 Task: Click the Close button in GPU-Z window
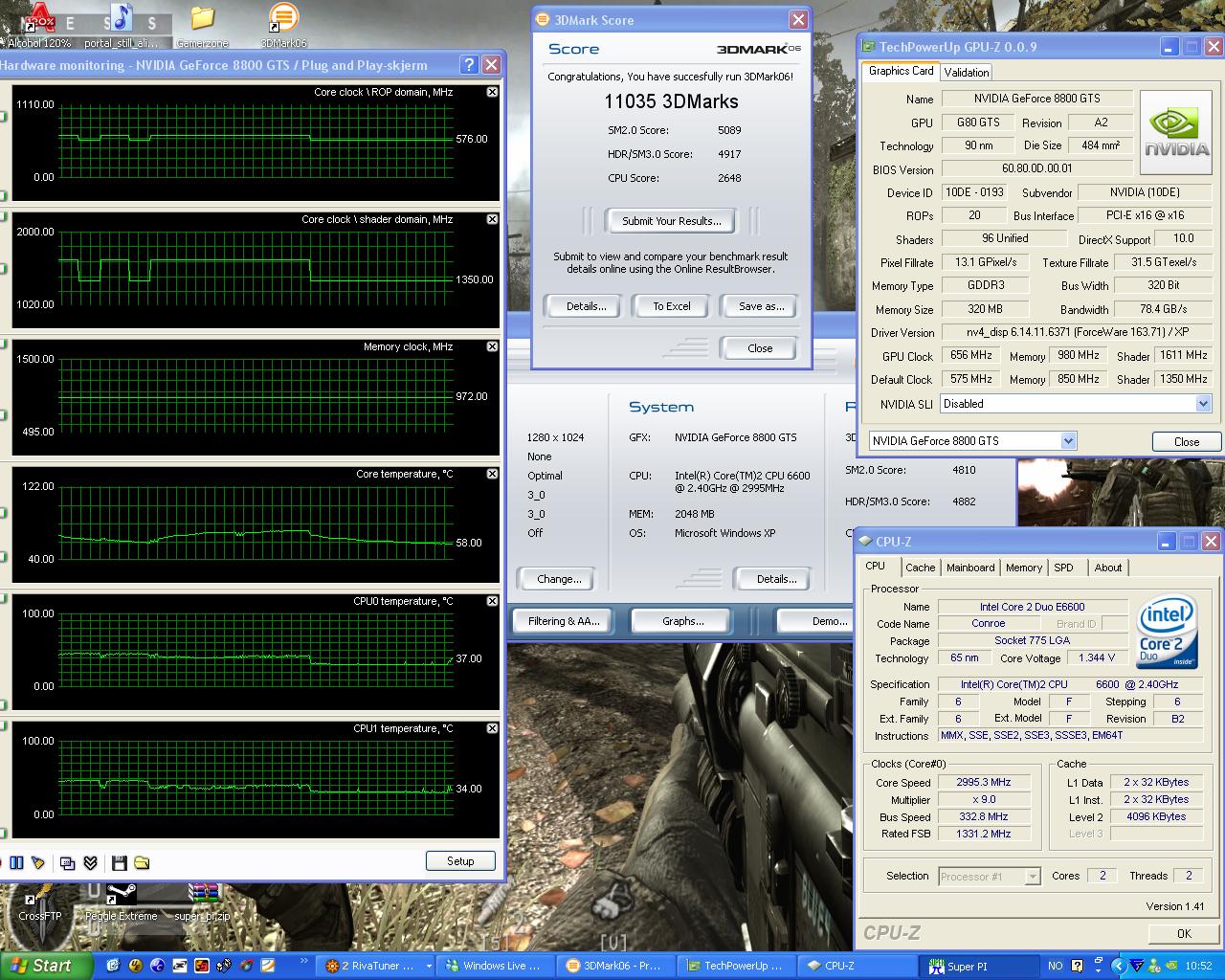[1187, 441]
